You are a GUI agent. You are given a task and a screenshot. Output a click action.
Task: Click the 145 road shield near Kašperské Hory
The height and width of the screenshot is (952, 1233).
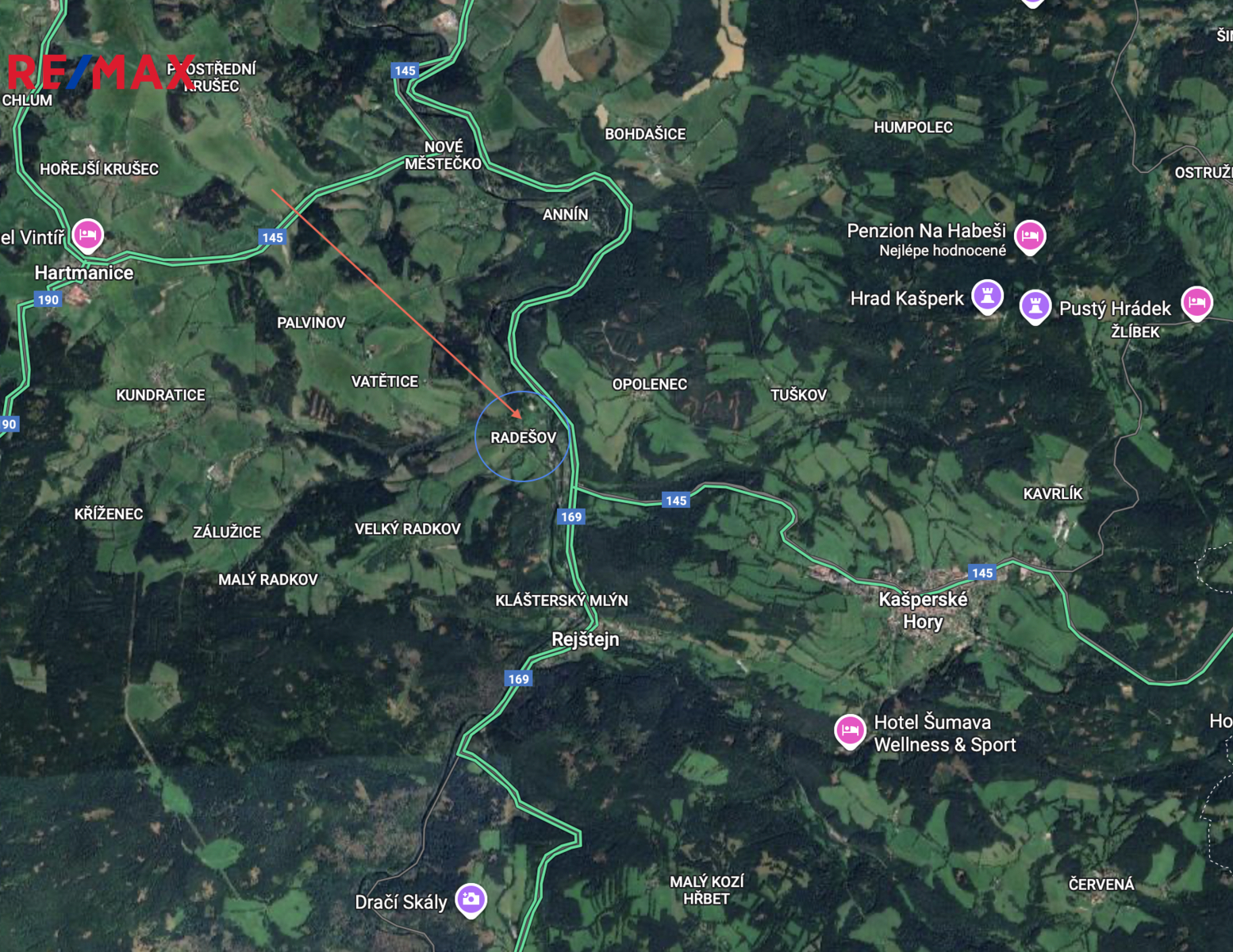982,573
